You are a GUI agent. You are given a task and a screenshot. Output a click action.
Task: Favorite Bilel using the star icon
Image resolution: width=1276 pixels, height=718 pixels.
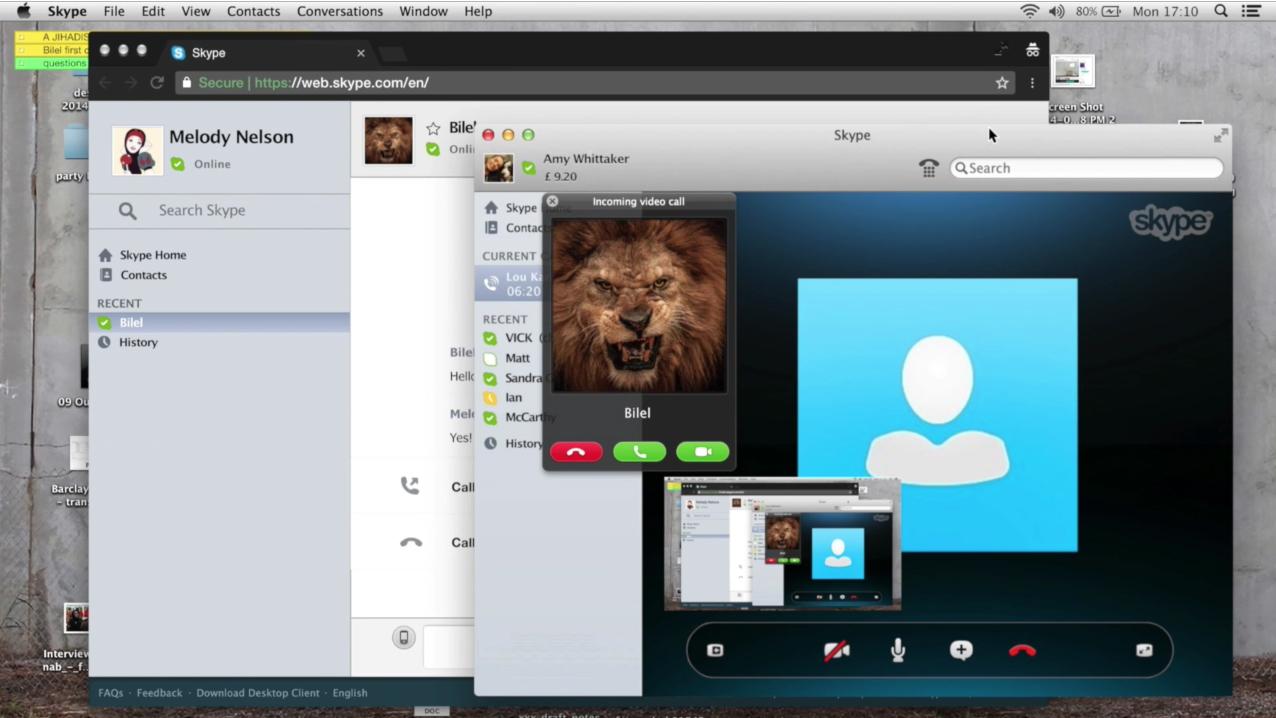point(433,128)
